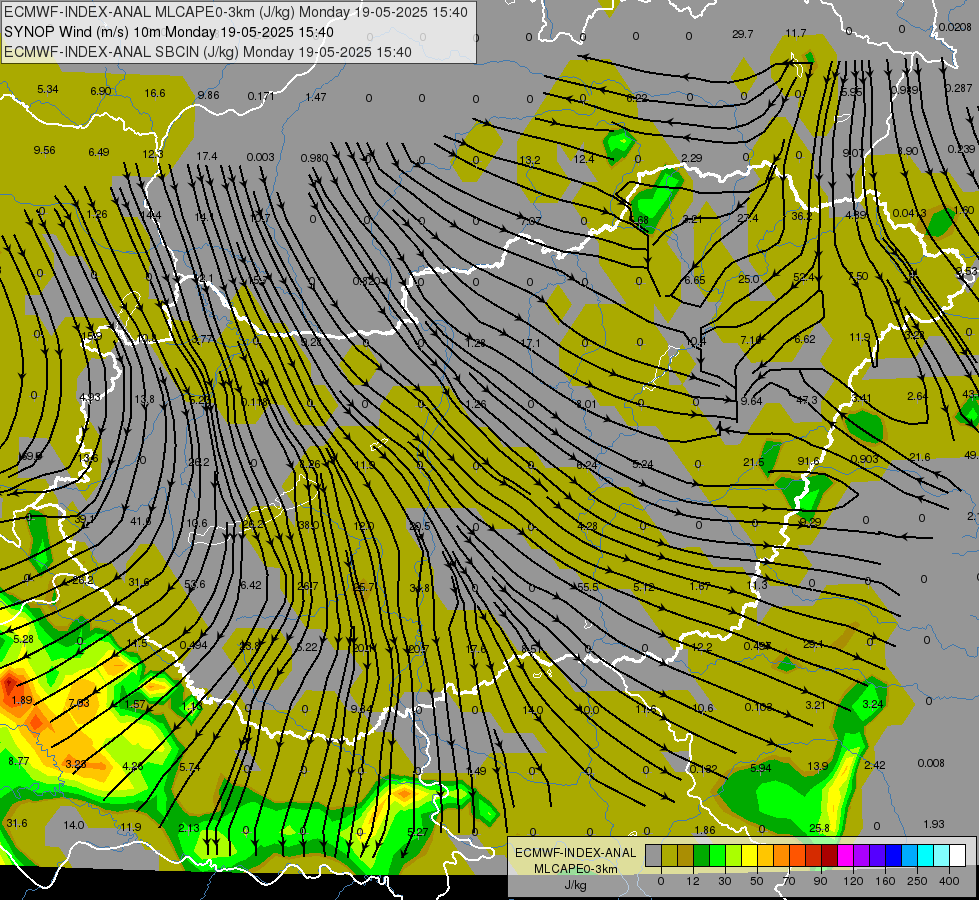The image size is (979, 900).
Task: Click the map value 0.287
Action: click(958, 88)
